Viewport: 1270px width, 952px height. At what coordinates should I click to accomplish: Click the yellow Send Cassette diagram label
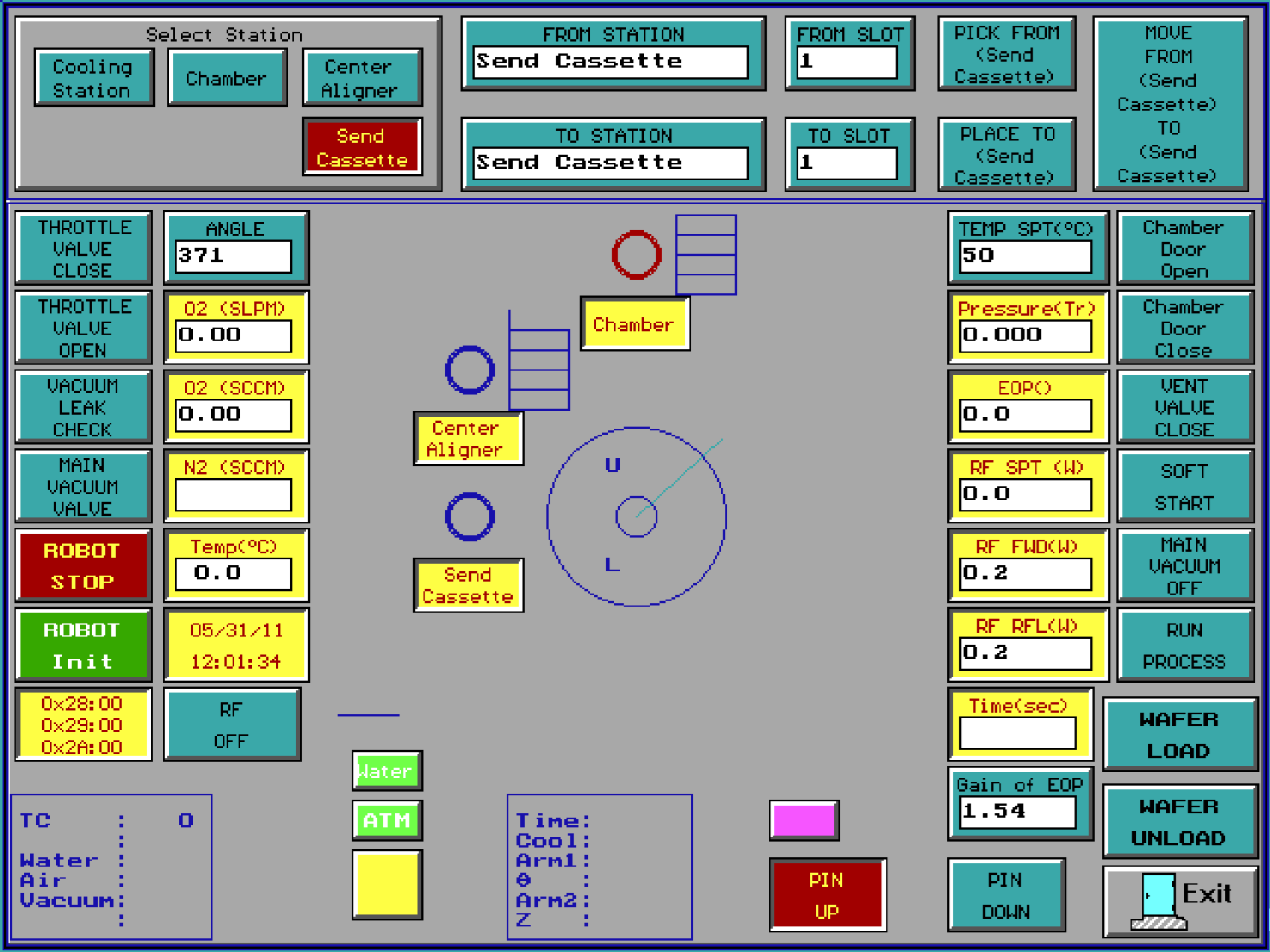click(468, 586)
